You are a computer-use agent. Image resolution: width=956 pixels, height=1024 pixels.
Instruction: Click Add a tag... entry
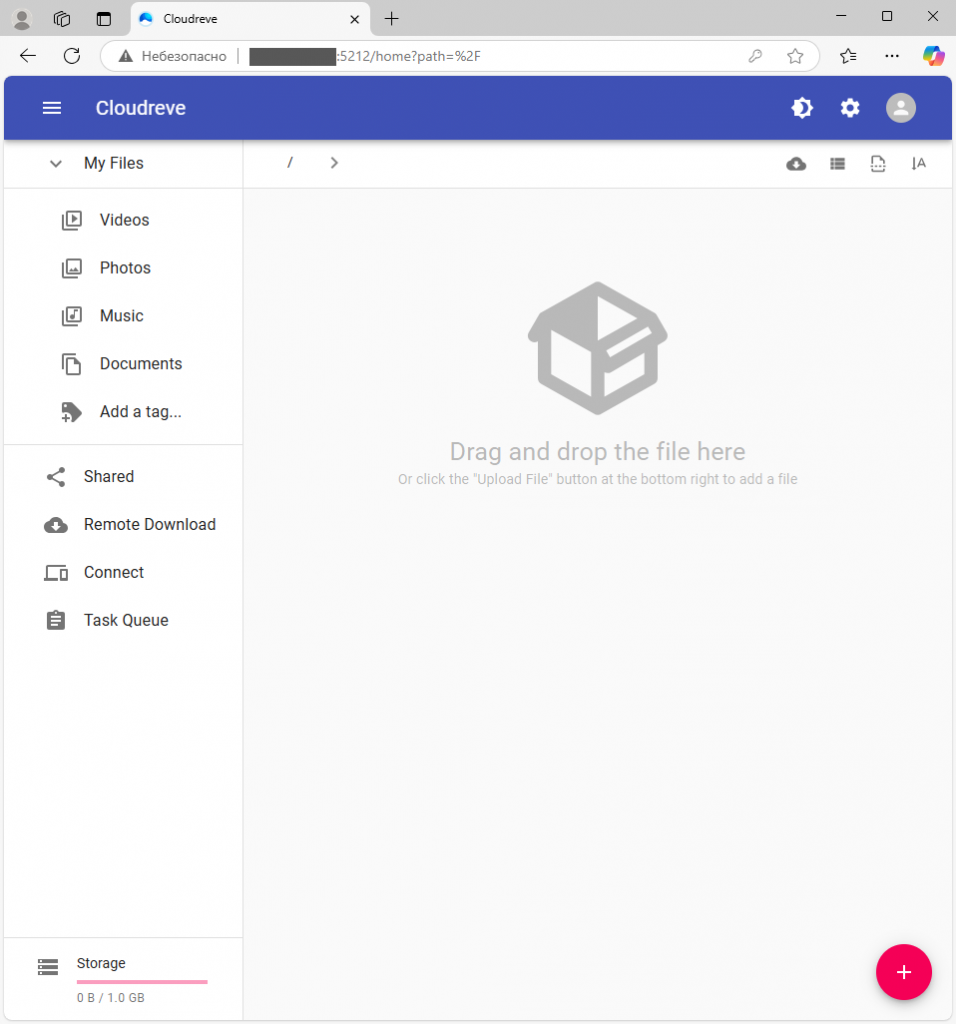coord(123,411)
